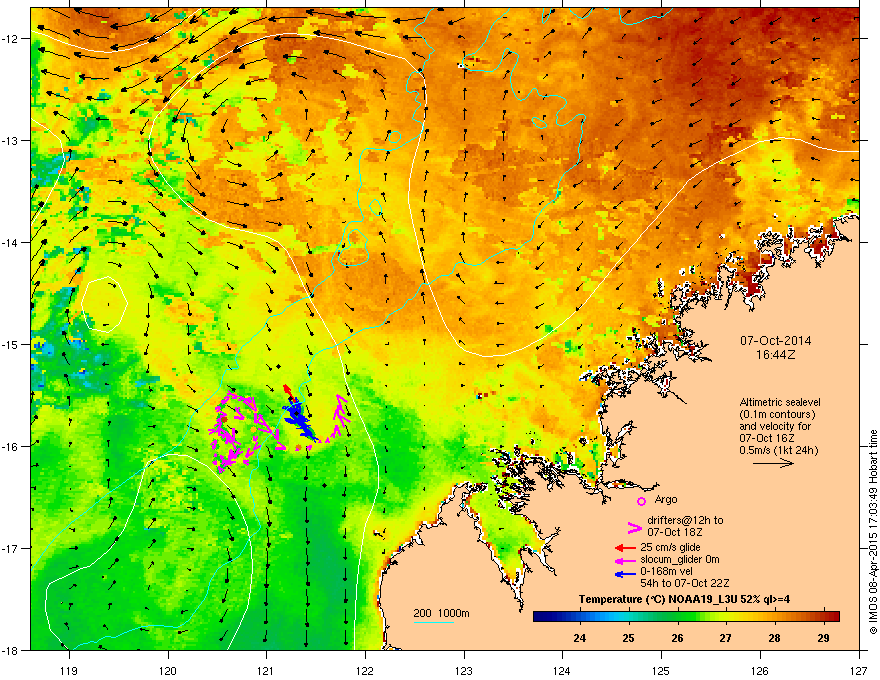Click the magenta drifter arrowhead in legend
The image size is (880, 680).
tap(634, 527)
